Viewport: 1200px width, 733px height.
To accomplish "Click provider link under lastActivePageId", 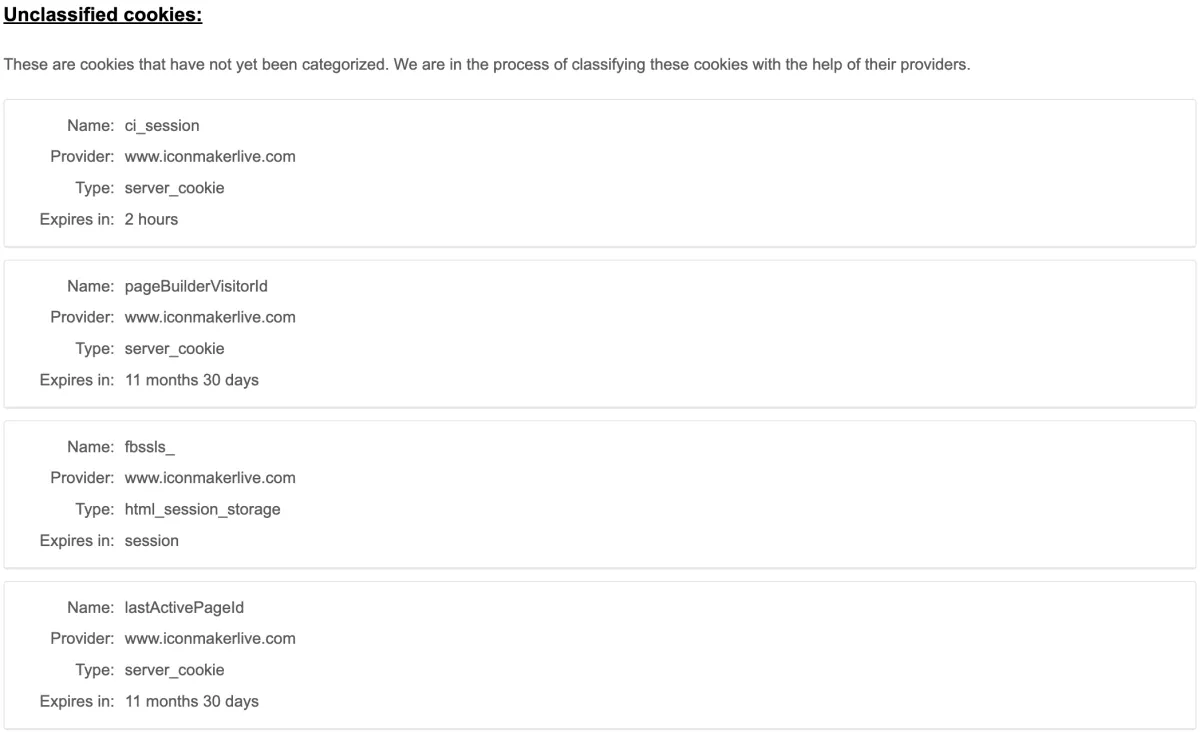I will (x=210, y=639).
